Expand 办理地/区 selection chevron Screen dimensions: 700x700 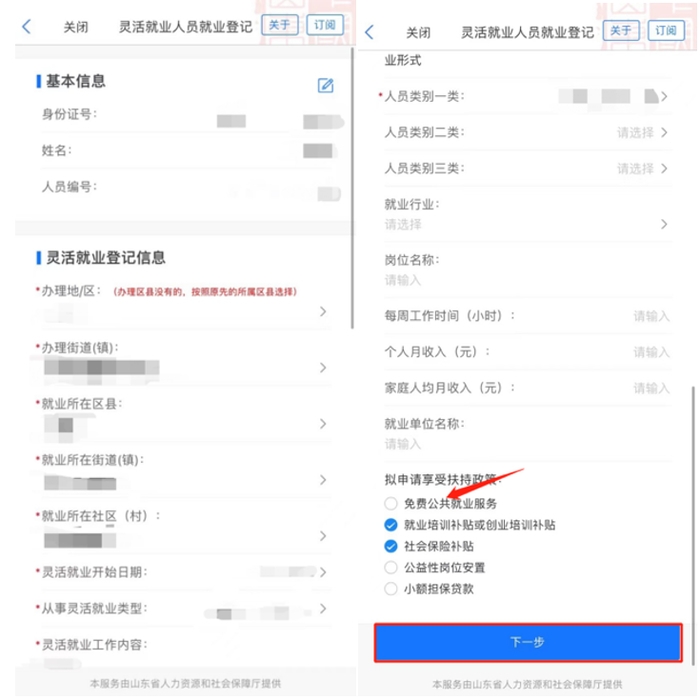click(323, 312)
